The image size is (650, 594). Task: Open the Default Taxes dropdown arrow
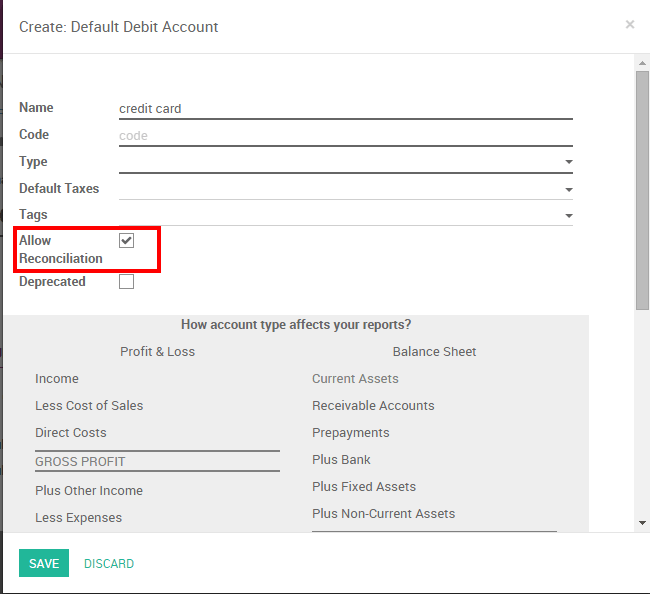click(568, 189)
